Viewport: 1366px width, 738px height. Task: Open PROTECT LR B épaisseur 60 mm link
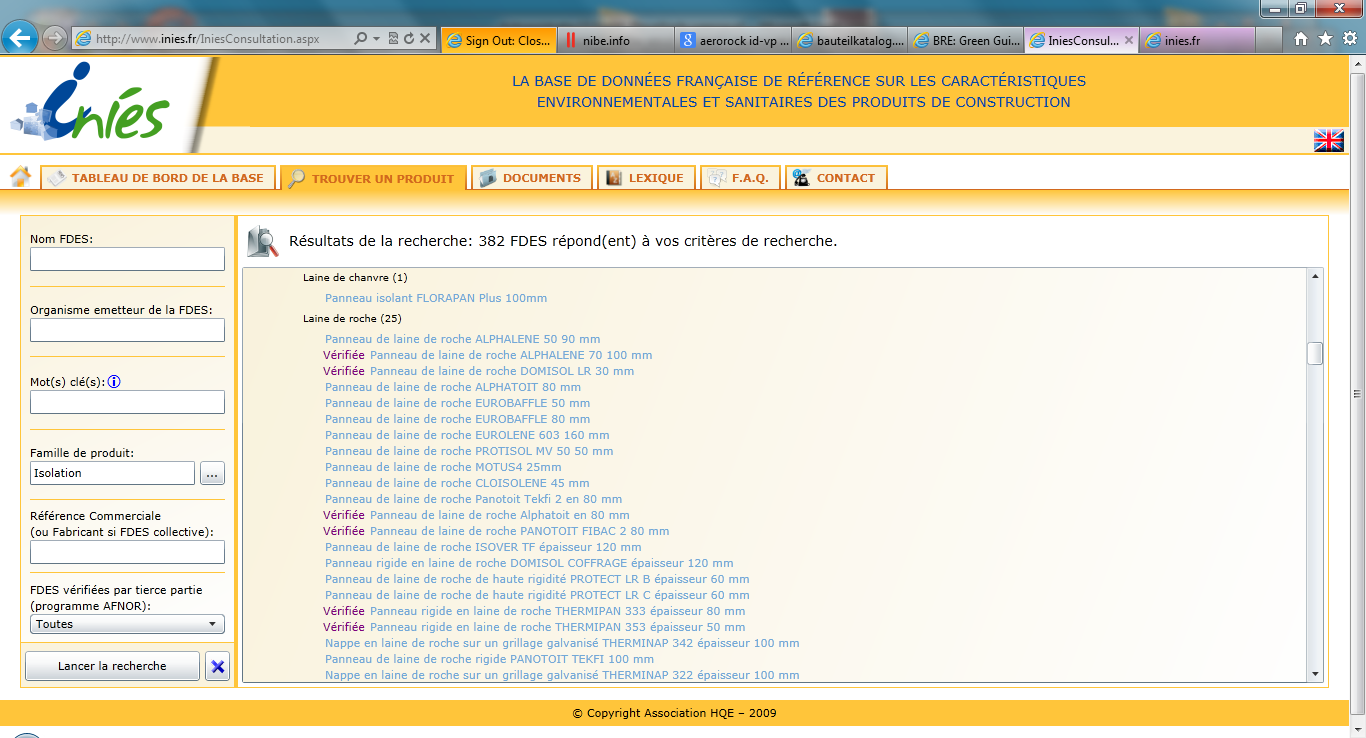coord(537,579)
